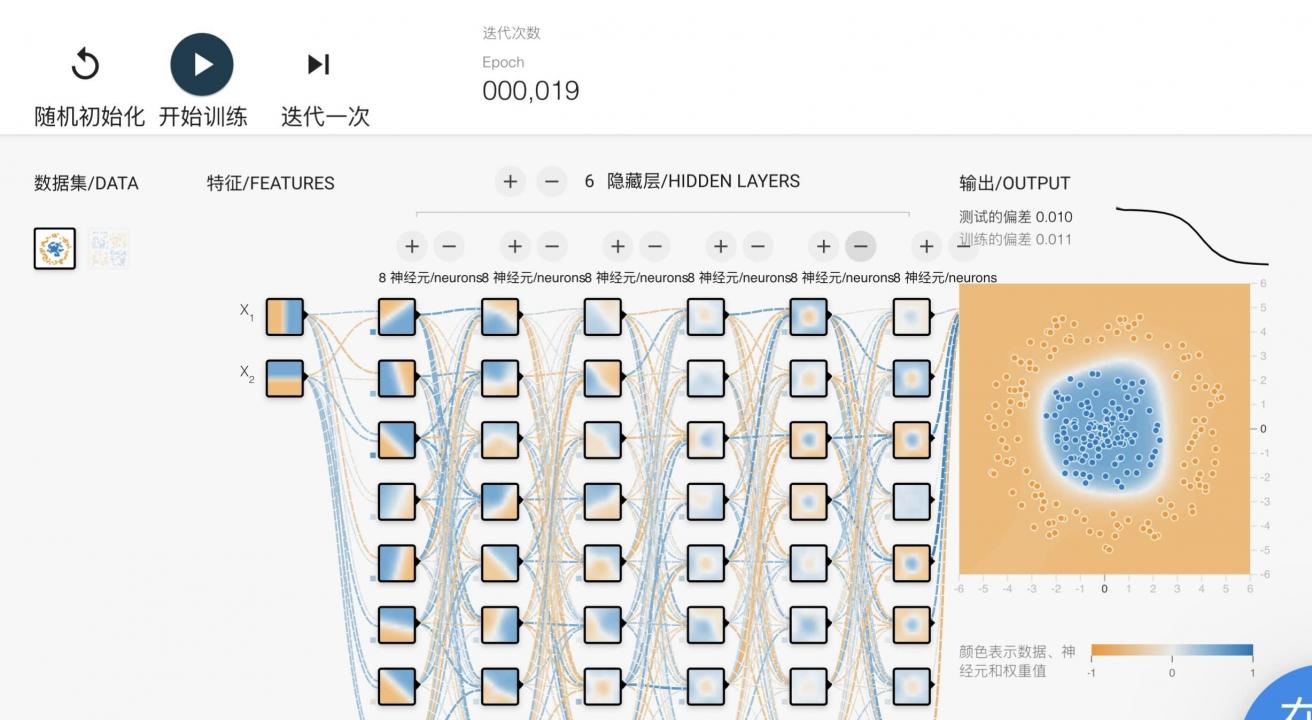Remove a neuron from the fifth hidden layer
Viewport: 1312px width, 720px height.
[x=860, y=246]
